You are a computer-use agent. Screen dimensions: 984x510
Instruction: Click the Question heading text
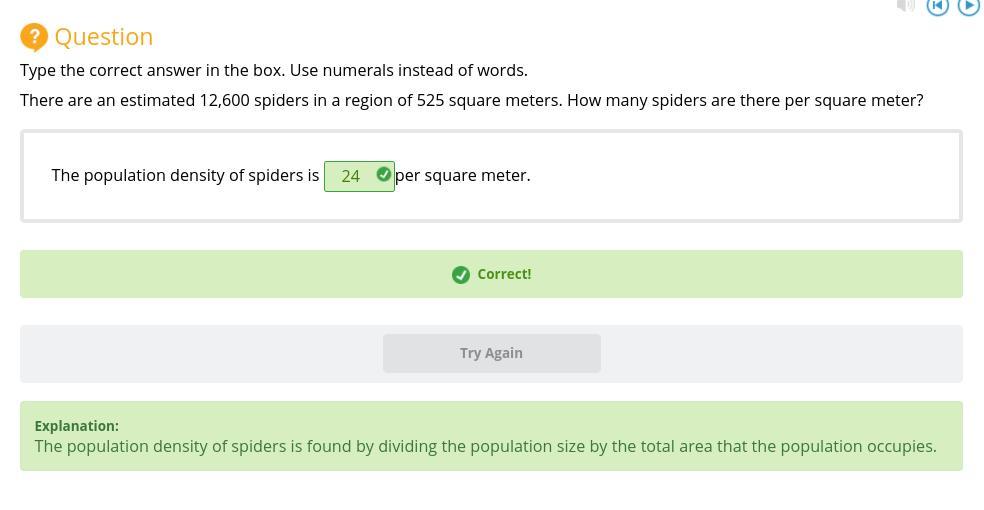(x=103, y=37)
